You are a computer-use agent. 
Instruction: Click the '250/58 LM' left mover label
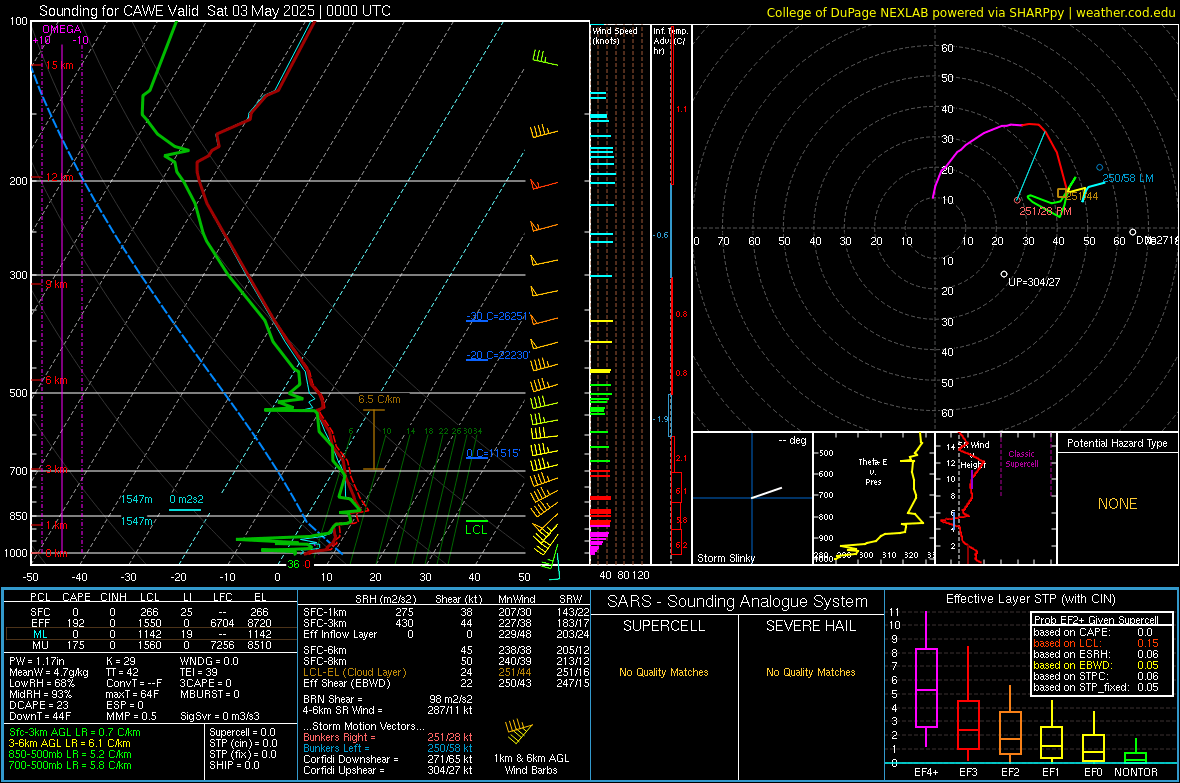coord(1127,178)
